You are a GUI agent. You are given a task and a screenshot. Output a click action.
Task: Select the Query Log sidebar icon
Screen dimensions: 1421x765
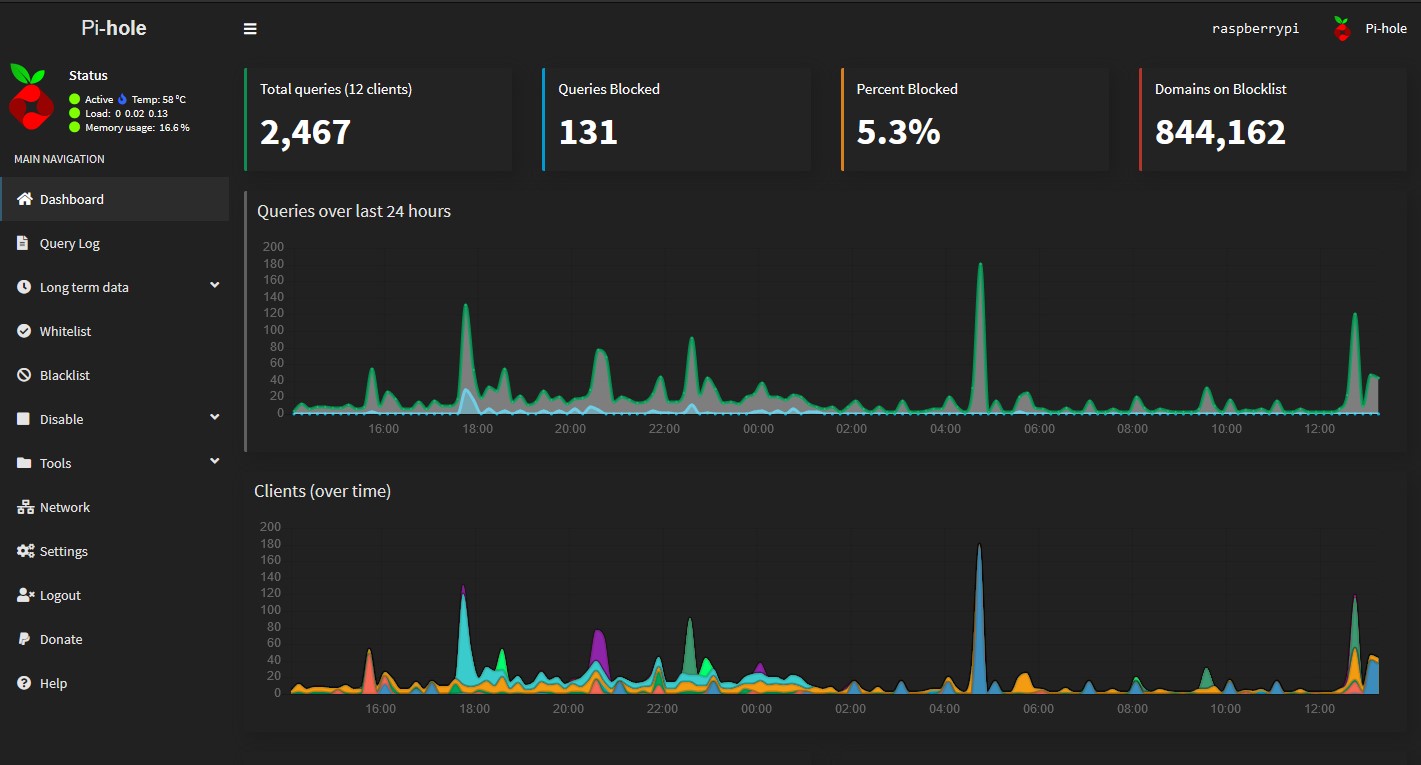pyautogui.click(x=22, y=243)
